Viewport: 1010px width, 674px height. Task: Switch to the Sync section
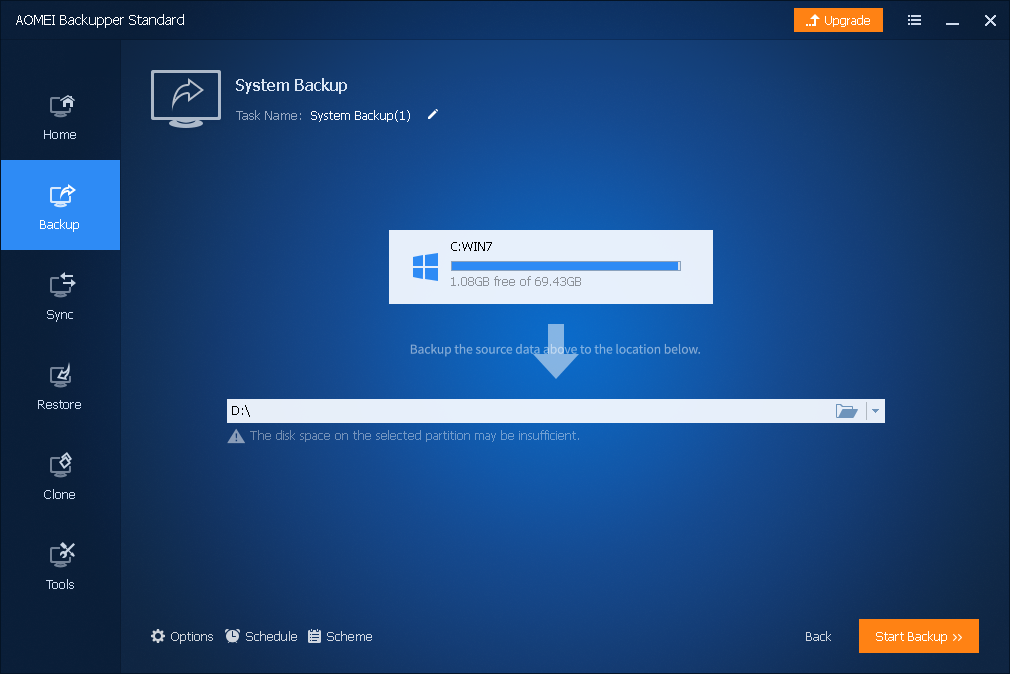(60, 295)
